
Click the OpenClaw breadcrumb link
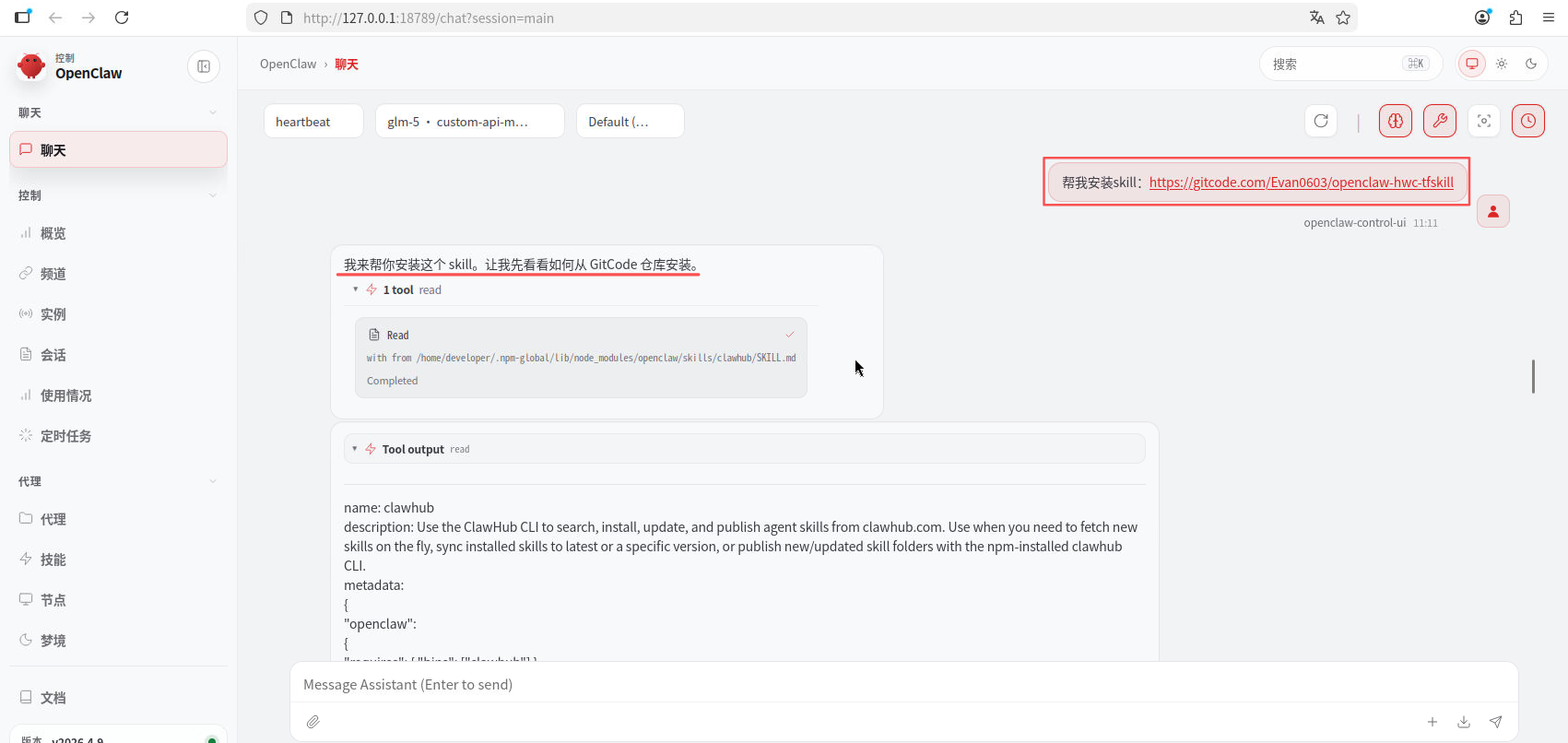pyautogui.click(x=288, y=64)
